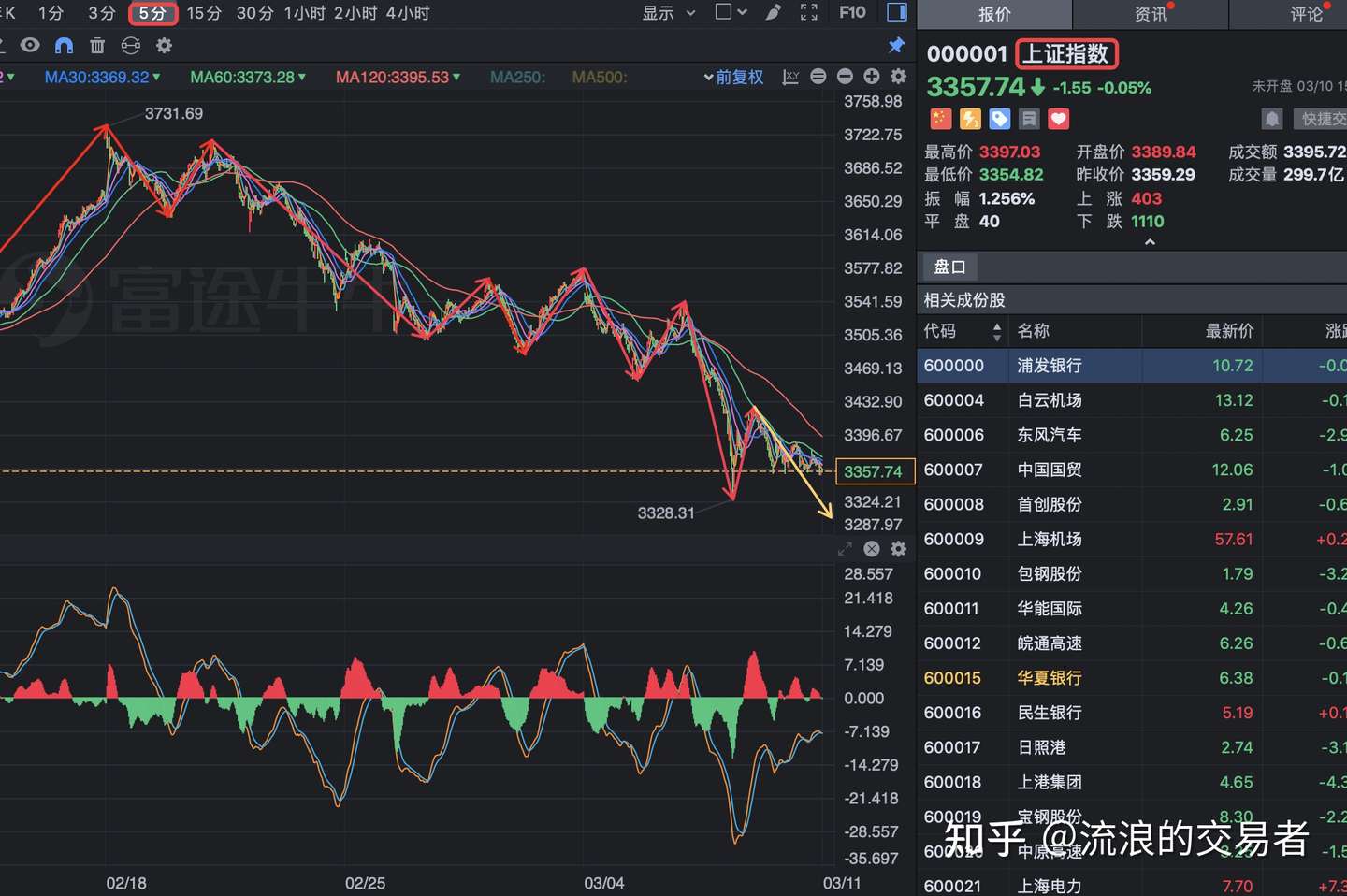Close the MACD indicator pane

point(872,549)
